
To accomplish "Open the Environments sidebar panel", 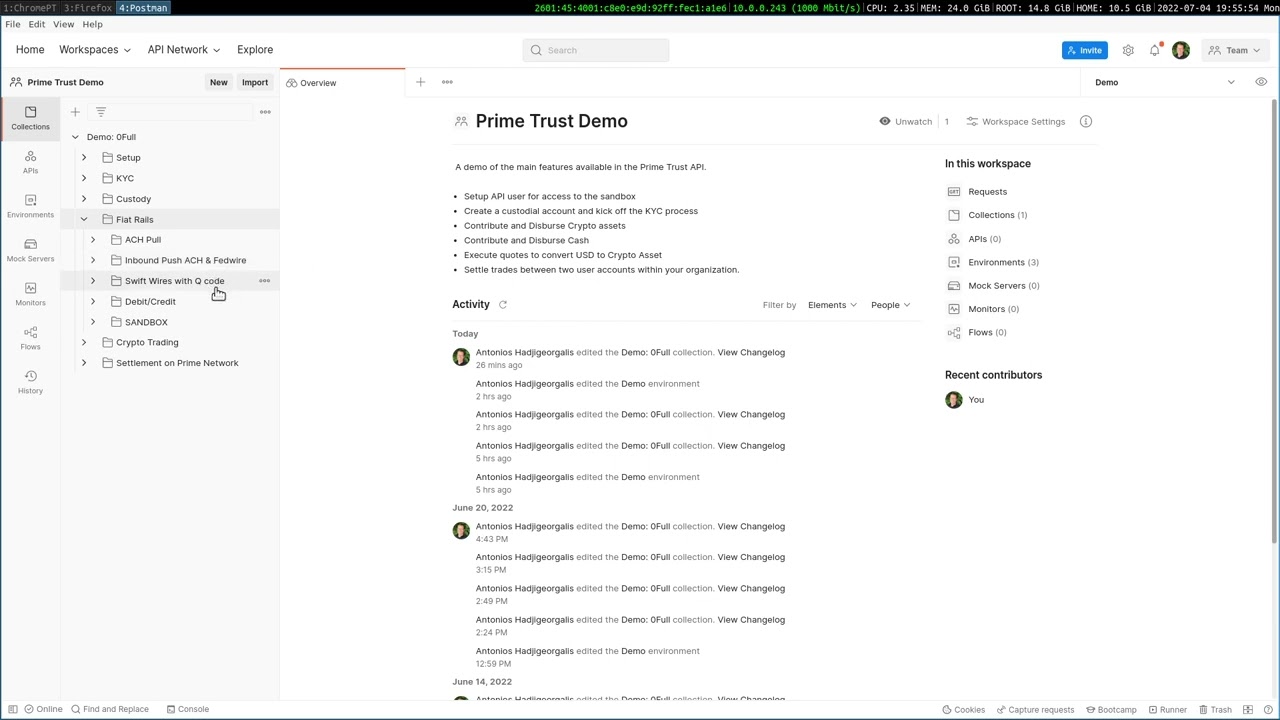I will 30,206.
